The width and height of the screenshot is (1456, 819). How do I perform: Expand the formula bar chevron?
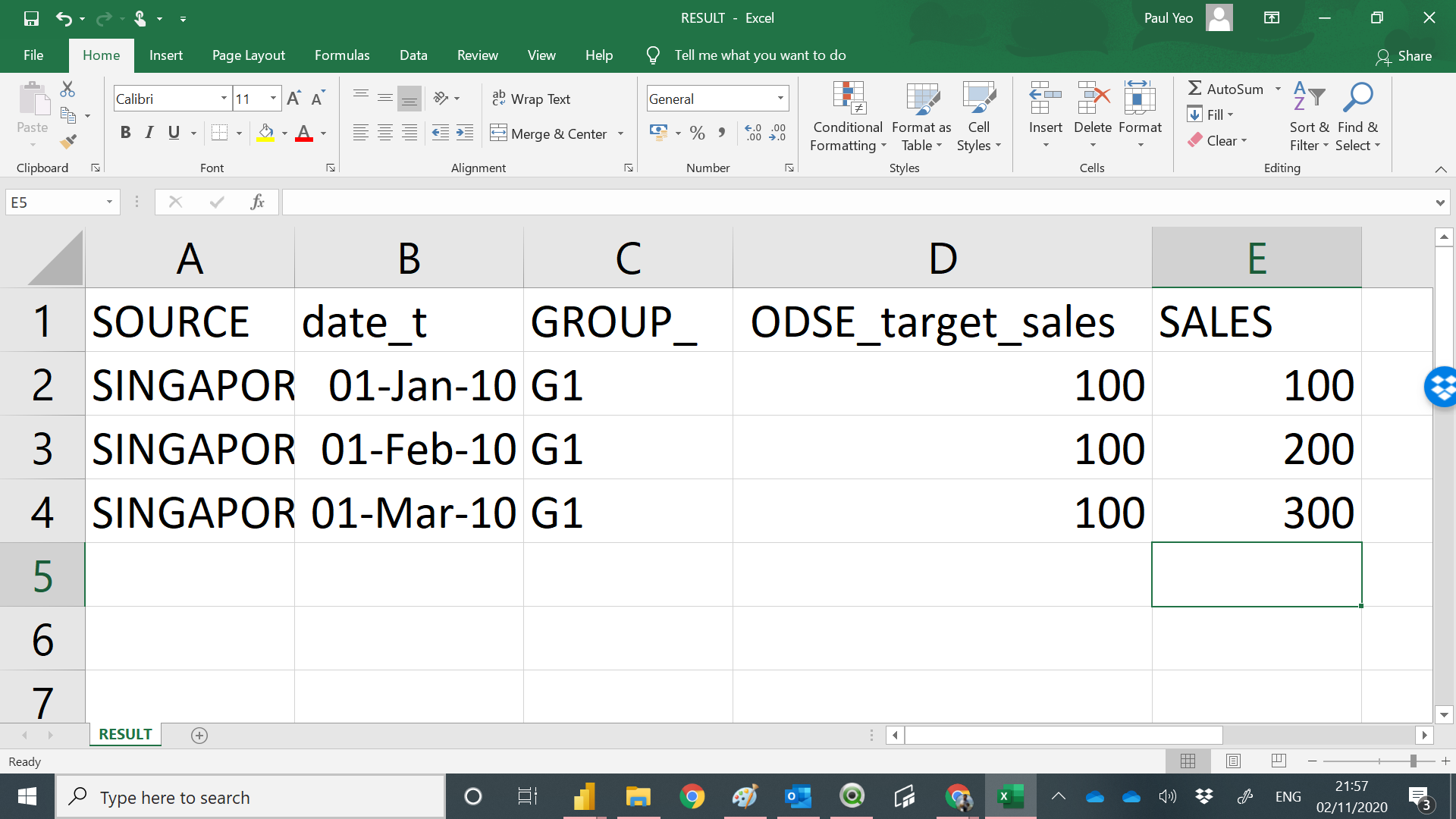(1439, 202)
